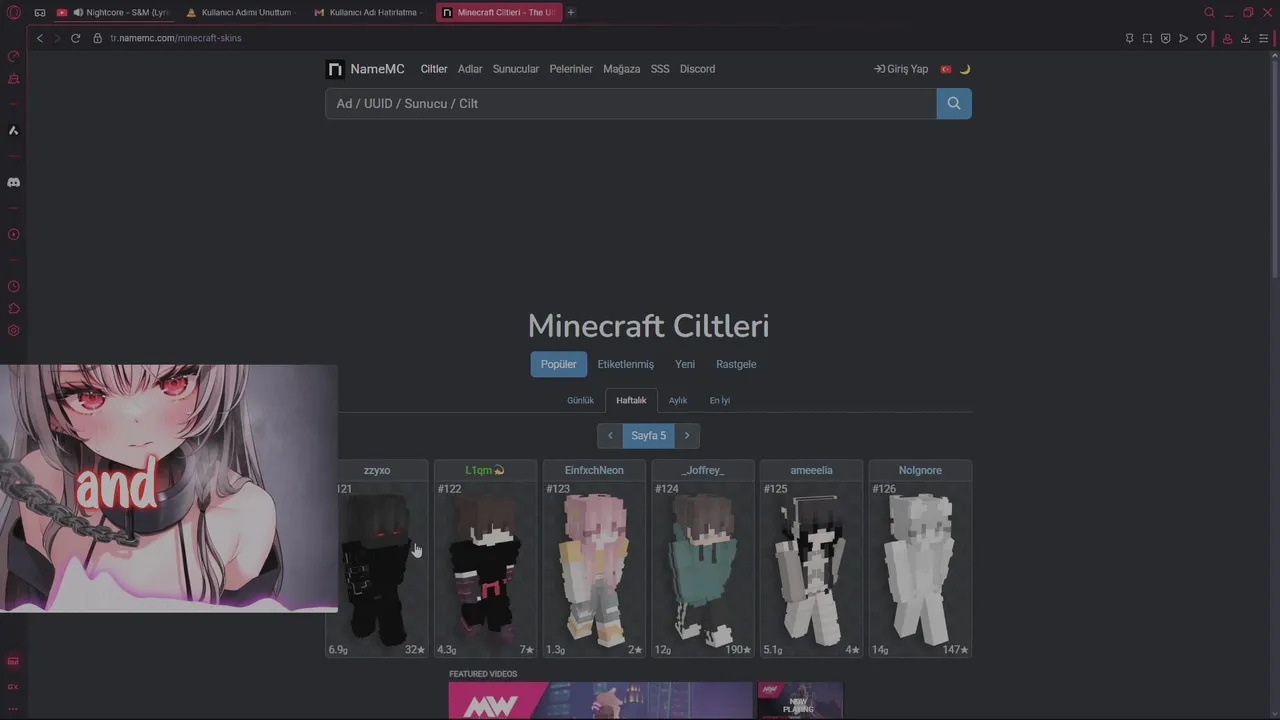Viewport: 1280px width, 720px height.
Task: Open Aria AI icon in sidebar
Action: tap(14, 130)
